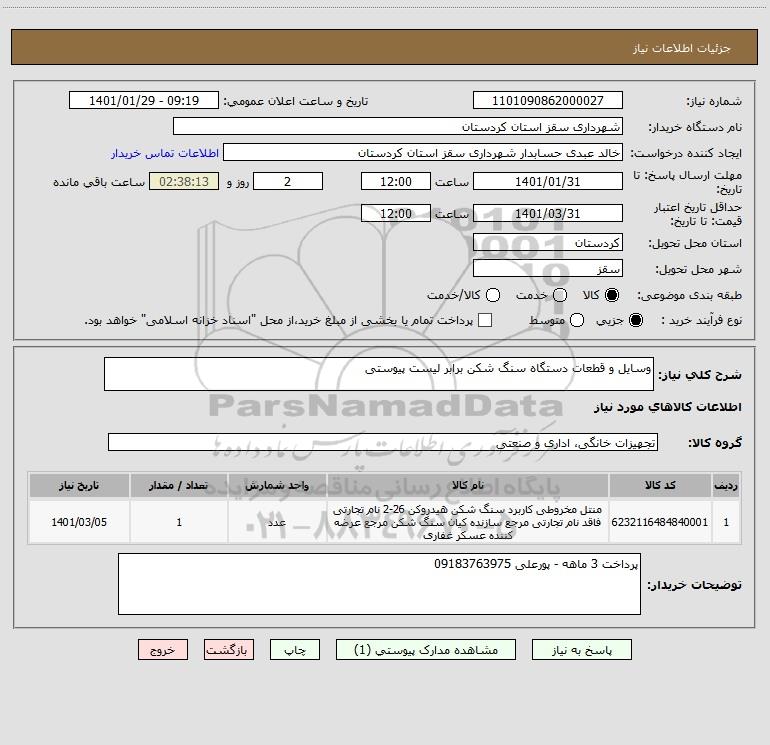Viewport: 770px width, 745px height.
Task: Click the general description text box
Action: (379, 374)
